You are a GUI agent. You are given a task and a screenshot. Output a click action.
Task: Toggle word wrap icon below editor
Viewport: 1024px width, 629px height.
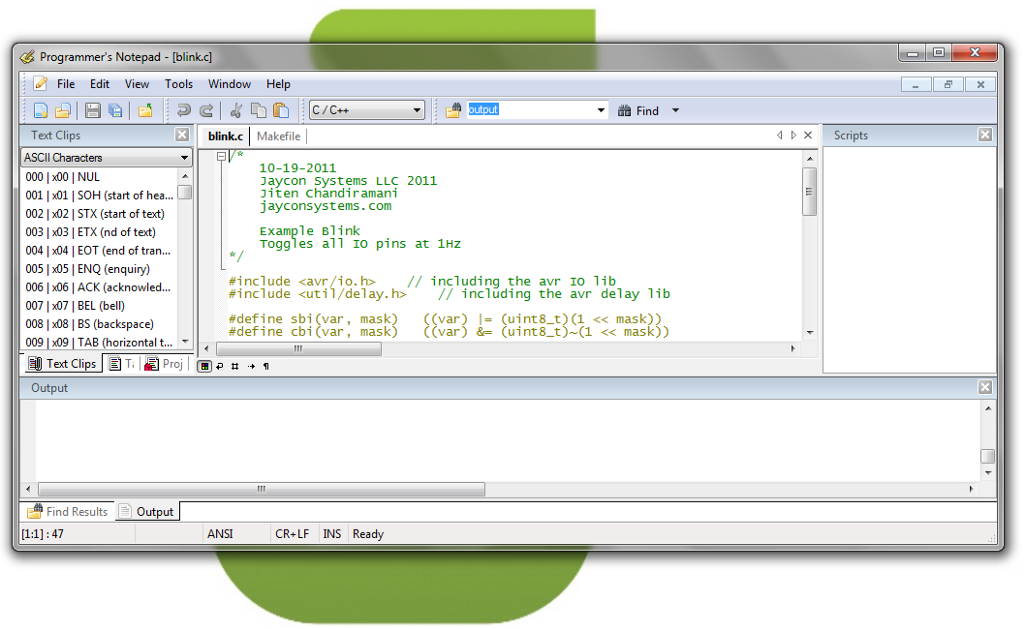pos(220,366)
